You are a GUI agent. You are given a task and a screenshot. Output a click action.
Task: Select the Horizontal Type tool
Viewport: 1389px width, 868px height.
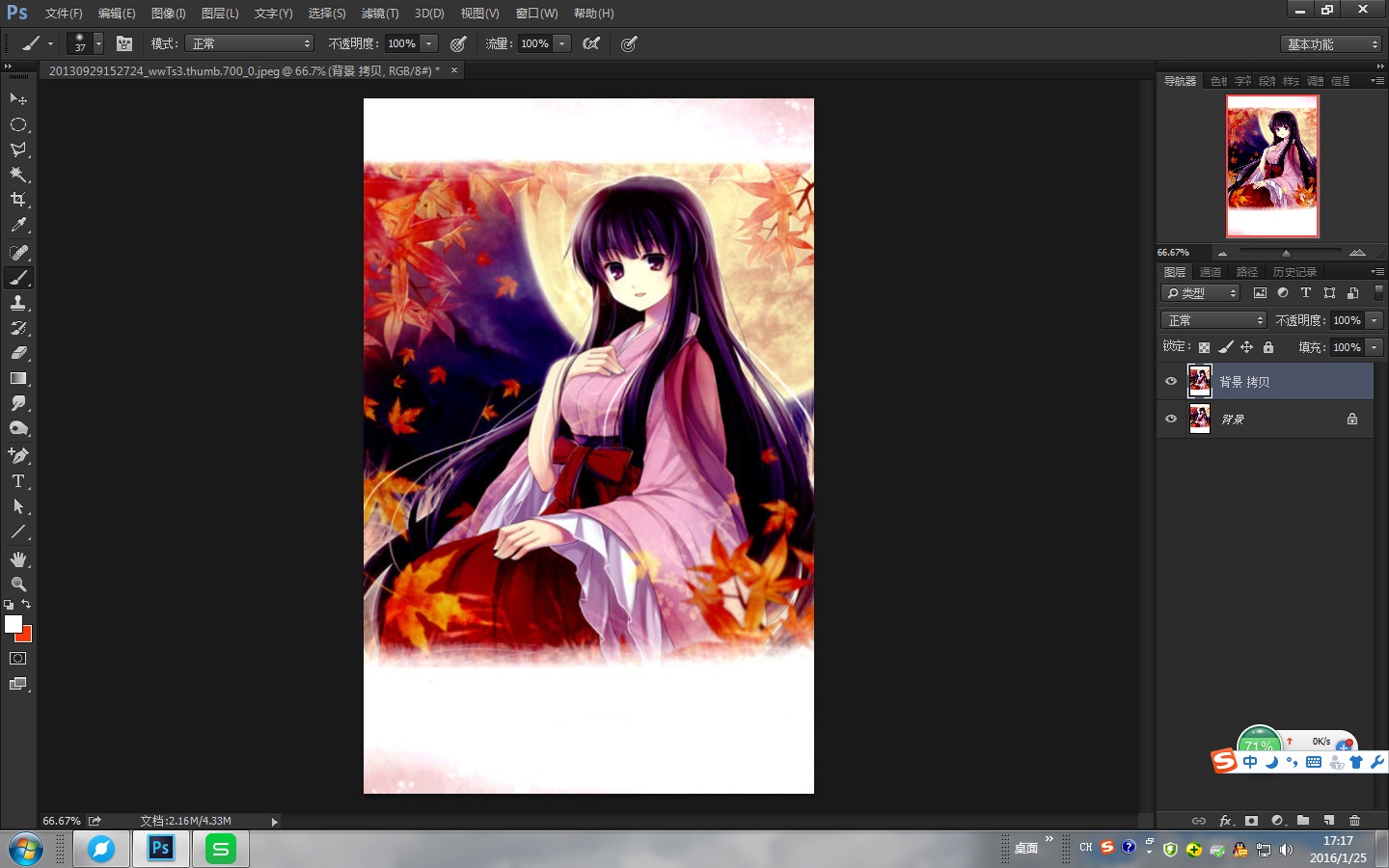18,480
